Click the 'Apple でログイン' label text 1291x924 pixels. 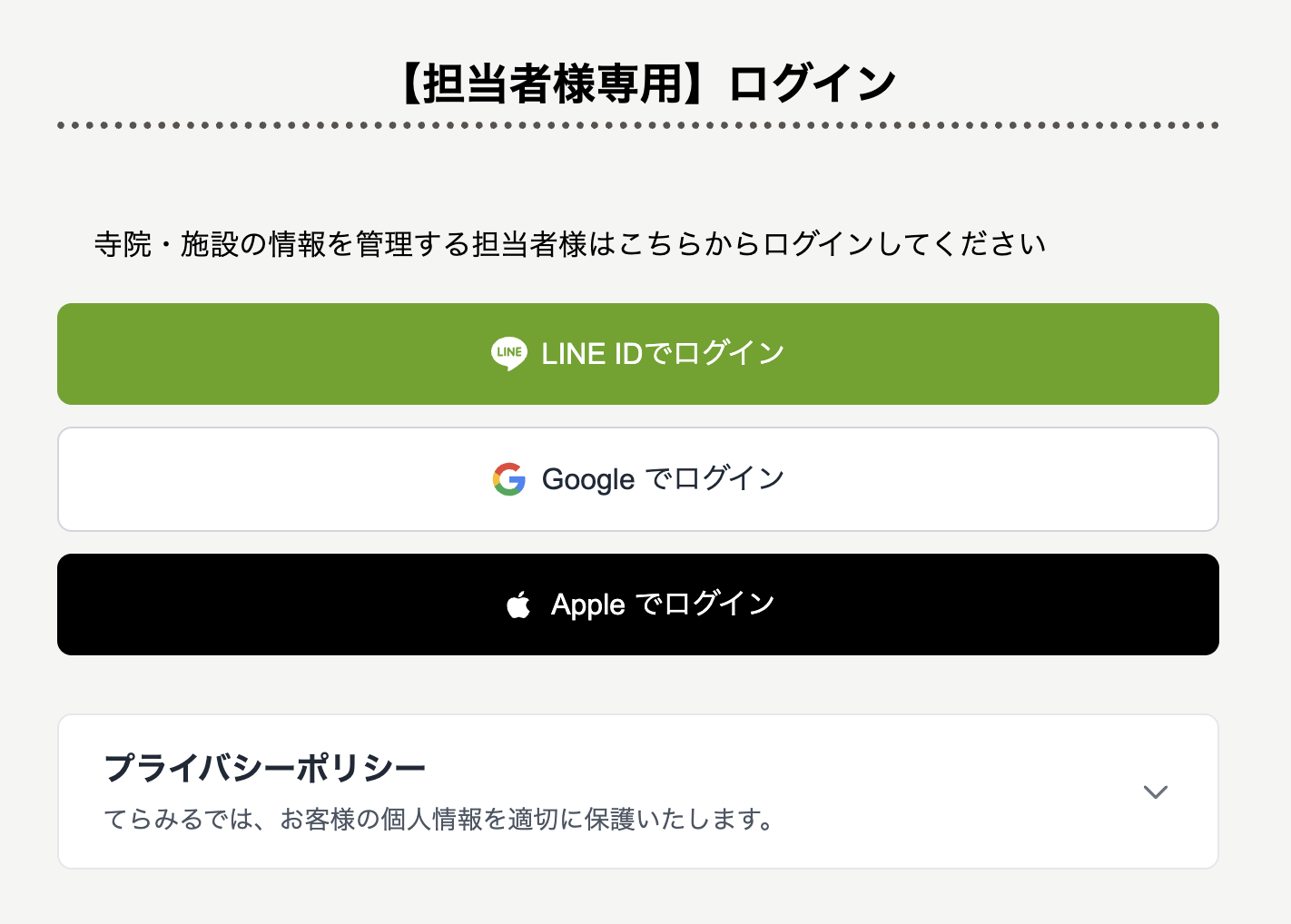coord(663,605)
